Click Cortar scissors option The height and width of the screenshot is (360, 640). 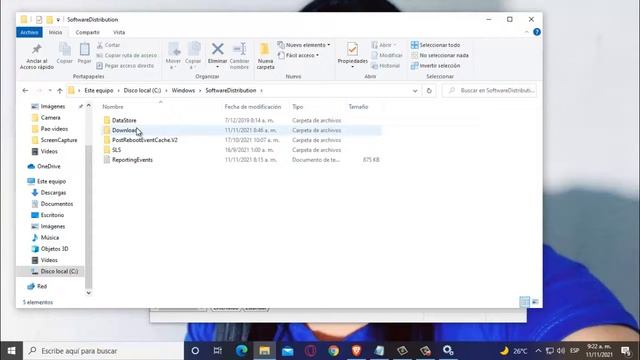[109, 45]
